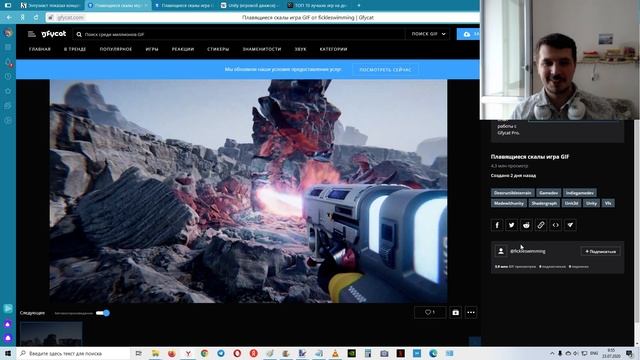The height and width of the screenshot is (360, 640).
Task: Click the blue upload button
Action: coord(468,34)
